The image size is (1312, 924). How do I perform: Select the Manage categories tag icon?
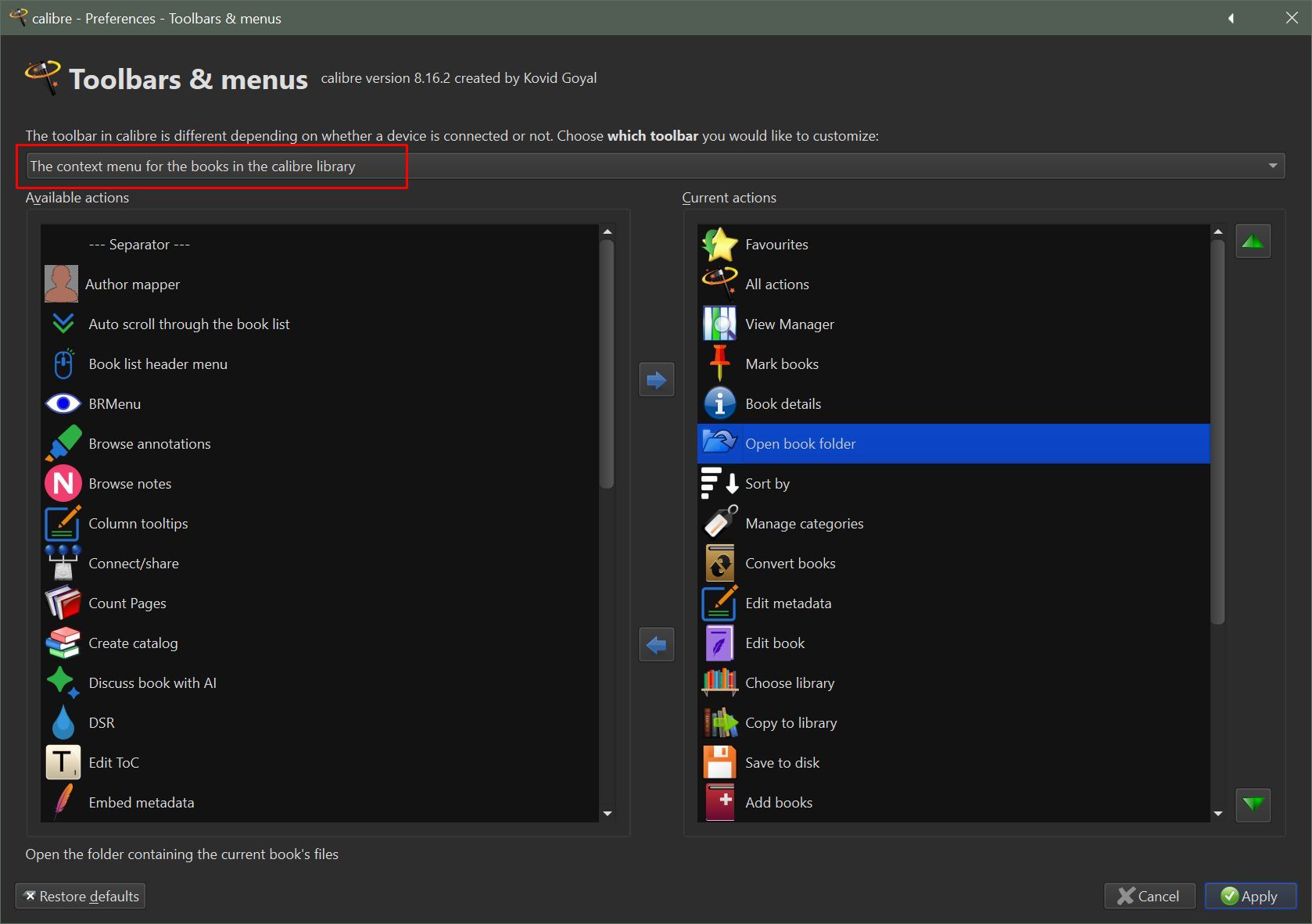point(720,523)
